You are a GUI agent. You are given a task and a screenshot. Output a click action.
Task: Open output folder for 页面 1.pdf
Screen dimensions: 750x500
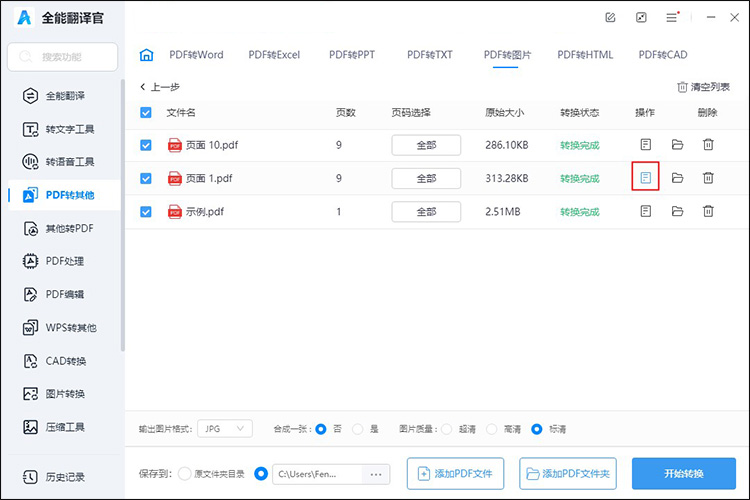(677, 178)
